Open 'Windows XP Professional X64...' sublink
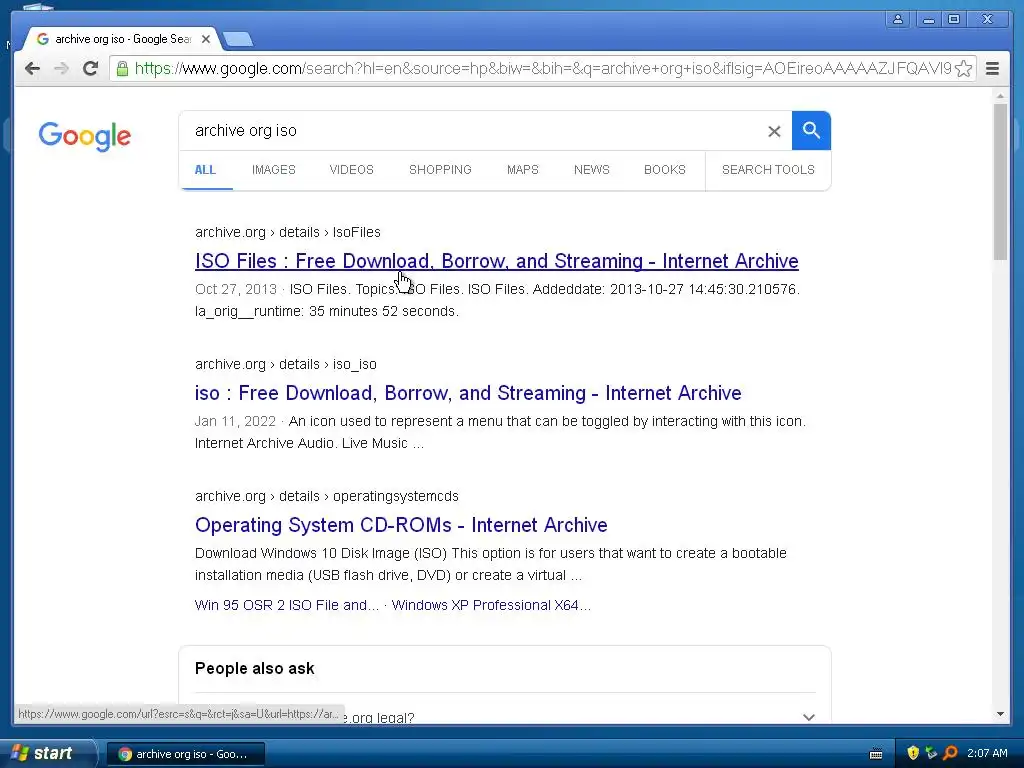 [491, 605]
